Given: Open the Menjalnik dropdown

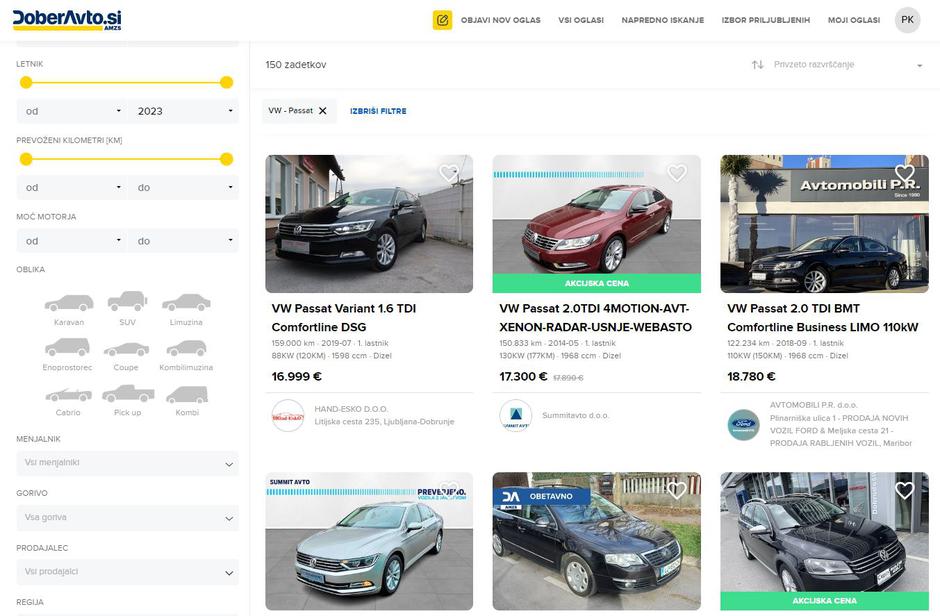Looking at the screenshot, I should coord(127,463).
